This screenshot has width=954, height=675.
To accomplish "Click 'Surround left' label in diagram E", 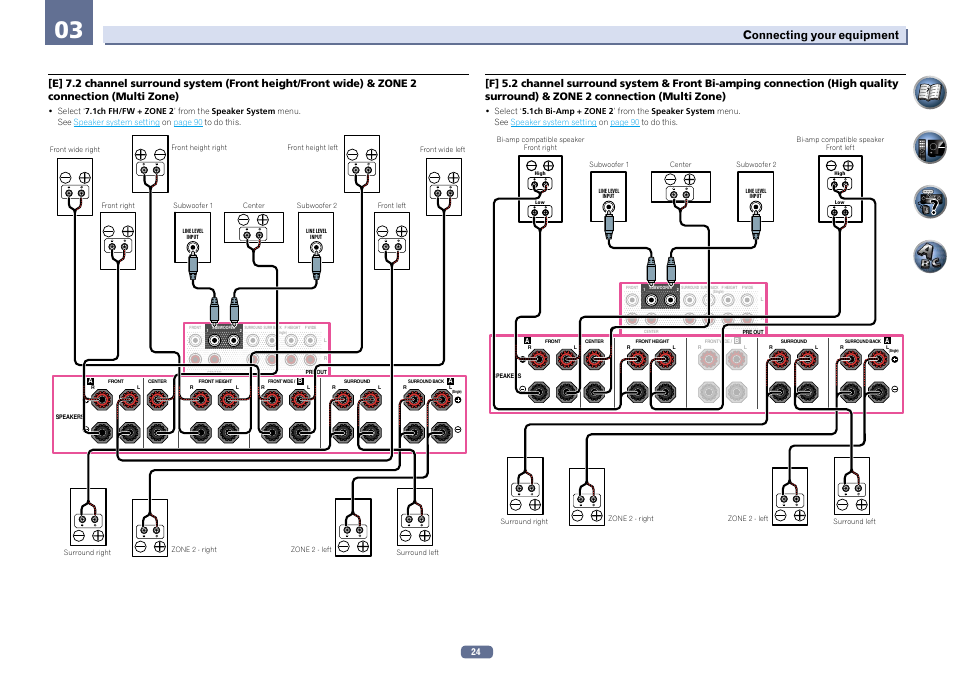I will pos(417,553).
